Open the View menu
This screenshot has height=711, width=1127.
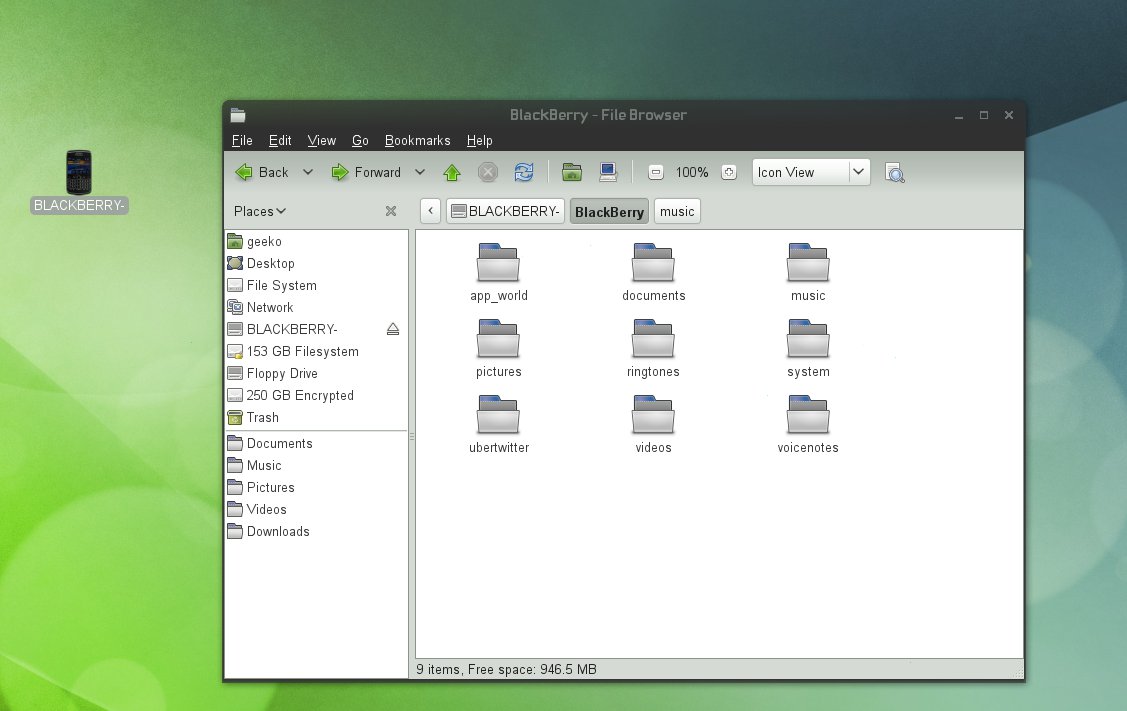pyautogui.click(x=322, y=141)
